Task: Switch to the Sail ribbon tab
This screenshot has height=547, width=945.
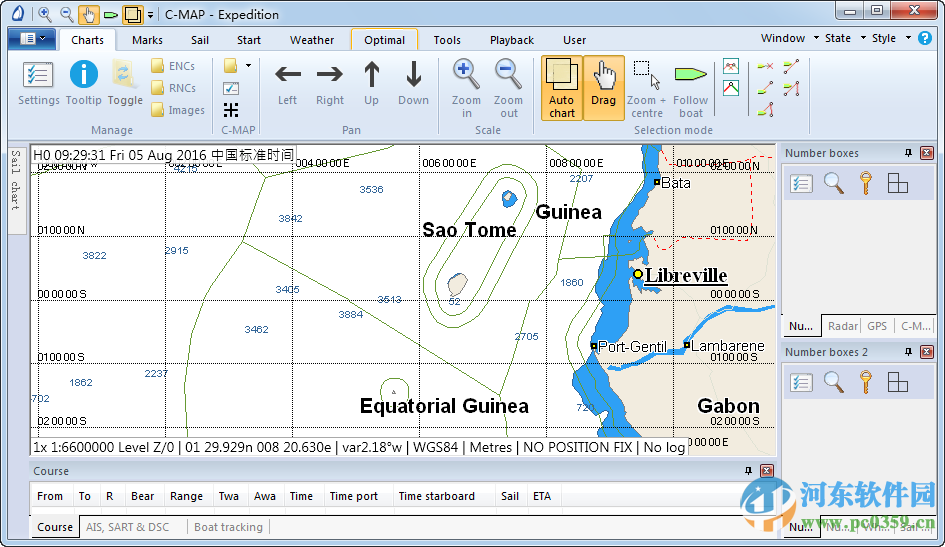Action: pyautogui.click(x=199, y=40)
